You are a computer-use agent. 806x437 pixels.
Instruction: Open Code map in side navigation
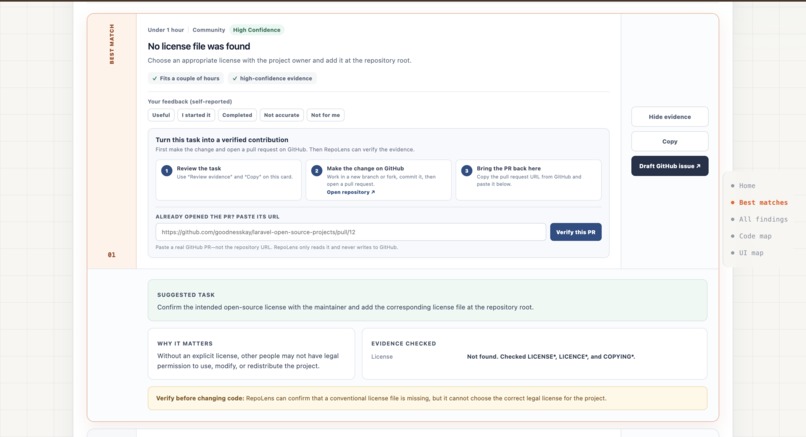755,236
